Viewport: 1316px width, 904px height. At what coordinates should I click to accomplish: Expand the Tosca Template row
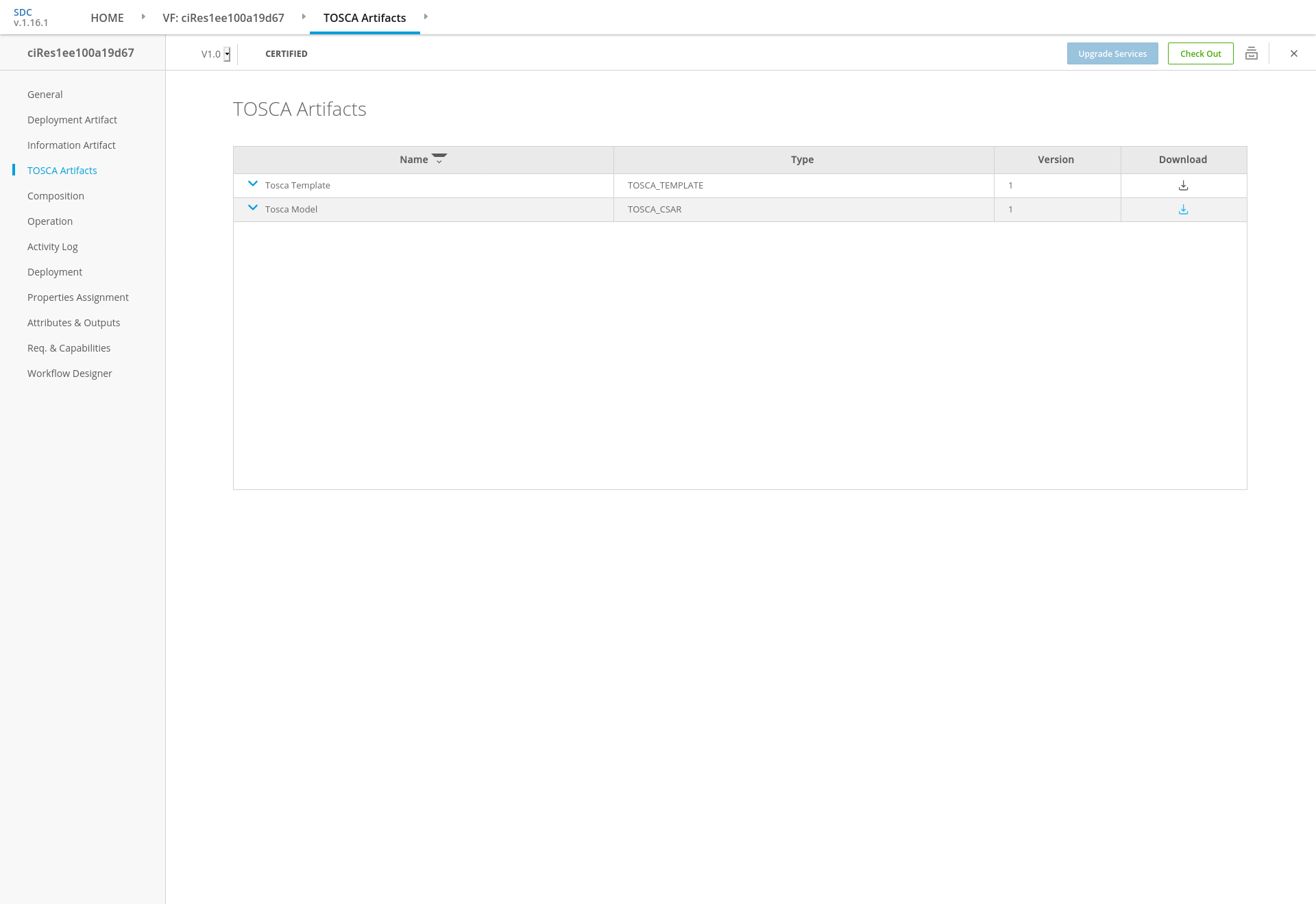pyautogui.click(x=253, y=184)
